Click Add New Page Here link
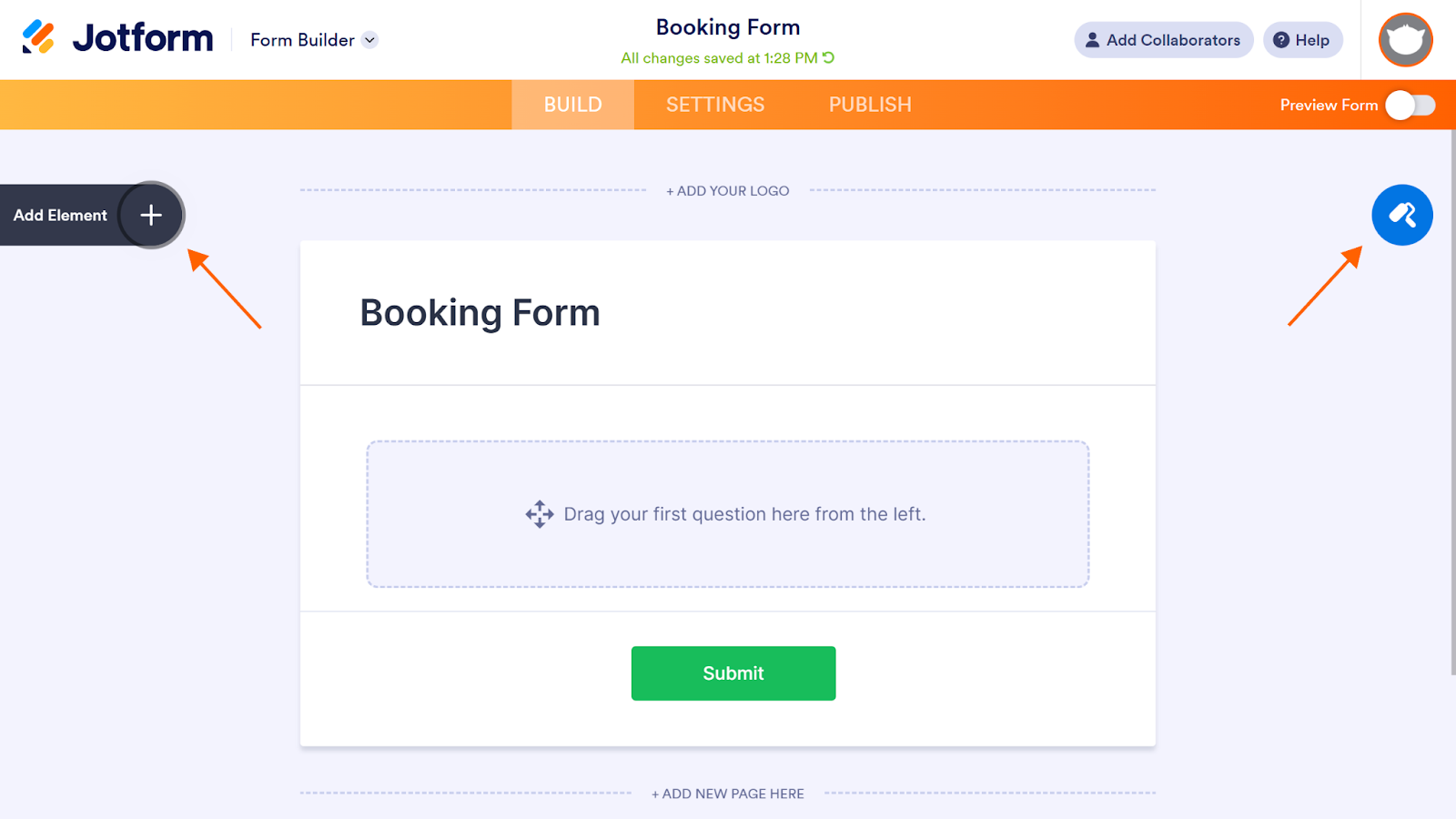This screenshot has height=819, width=1456. pyautogui.click(x=728, y=794)
